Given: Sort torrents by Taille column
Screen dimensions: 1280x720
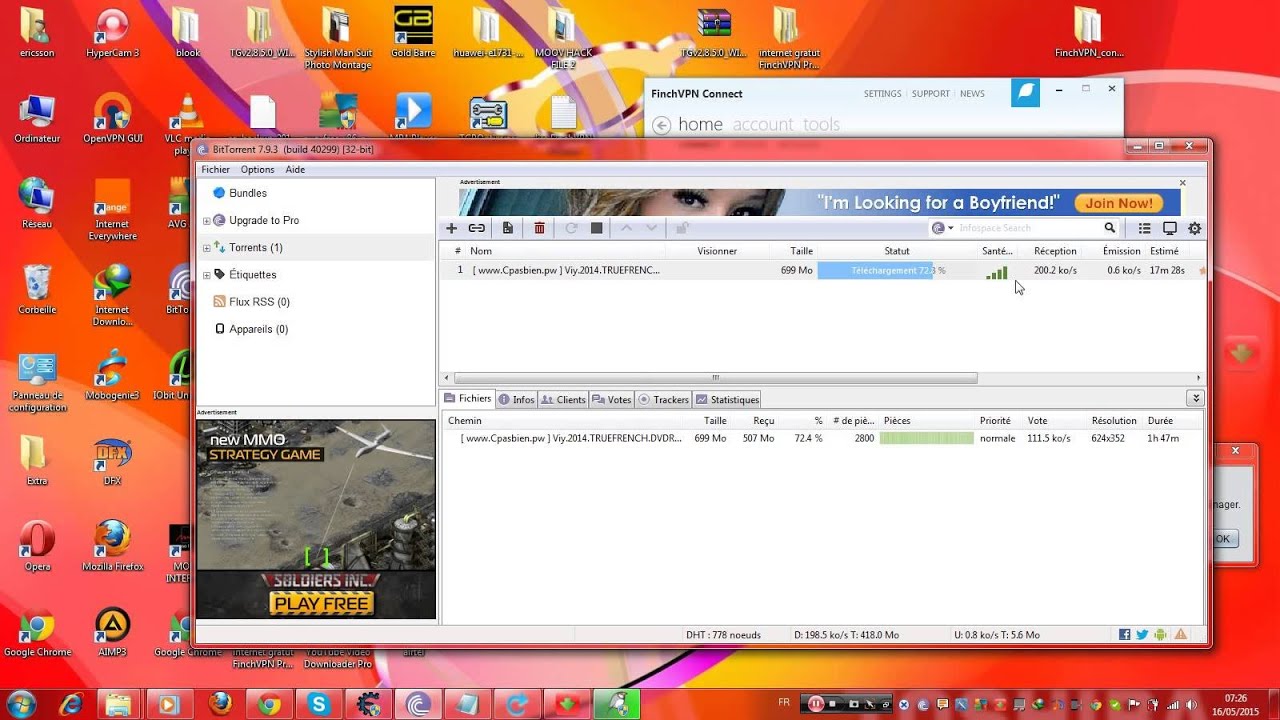Looking at the screenshot, I should (x=801, y=251).
